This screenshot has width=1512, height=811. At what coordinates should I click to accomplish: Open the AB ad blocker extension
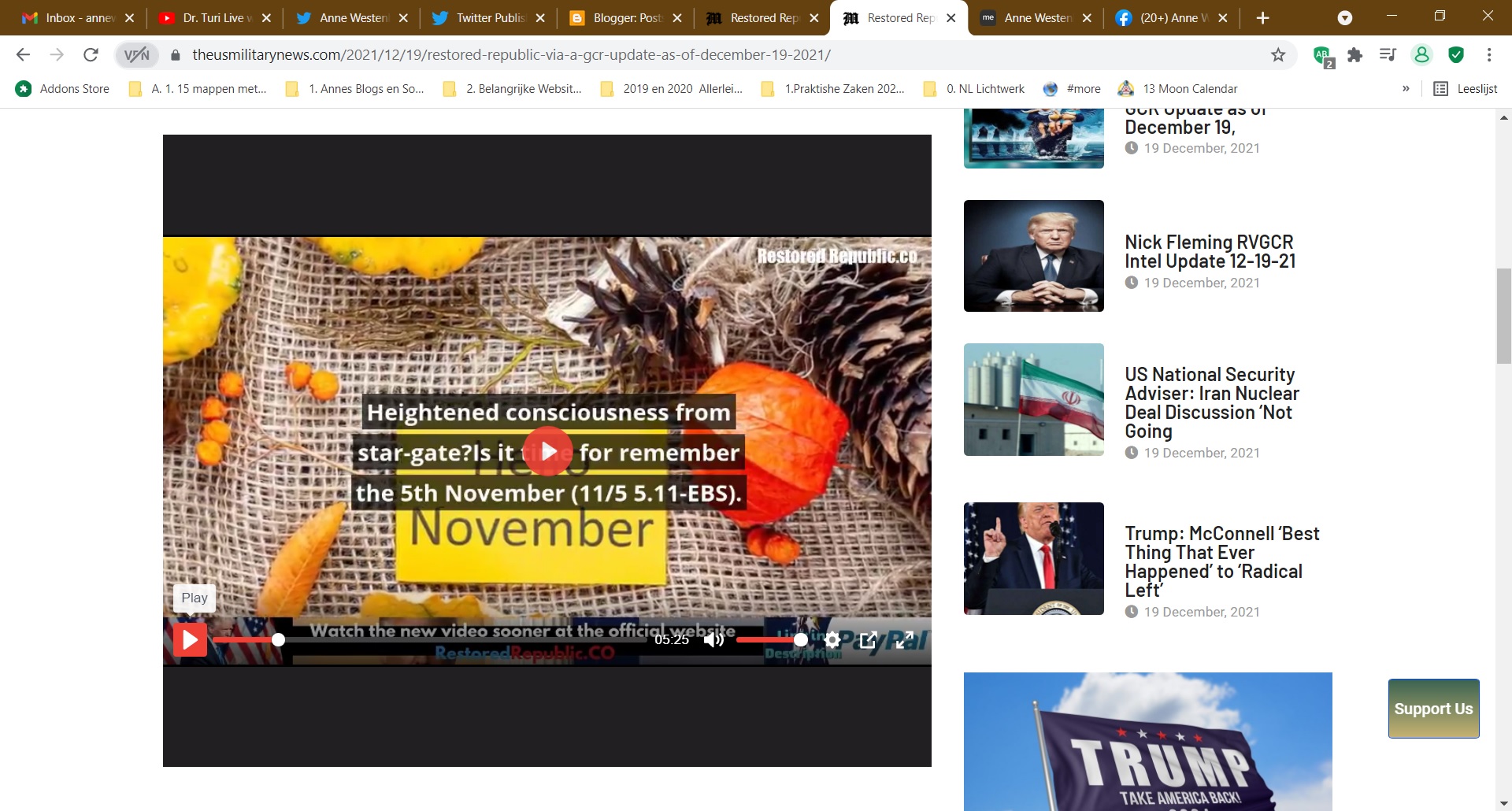(x=1323, y=55)
